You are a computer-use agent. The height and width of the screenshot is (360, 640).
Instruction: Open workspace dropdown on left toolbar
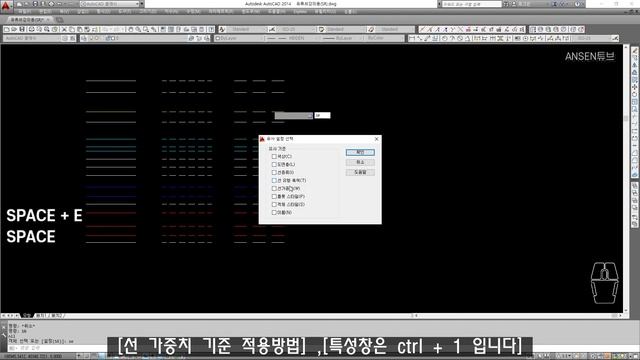(x=33, y=38)
